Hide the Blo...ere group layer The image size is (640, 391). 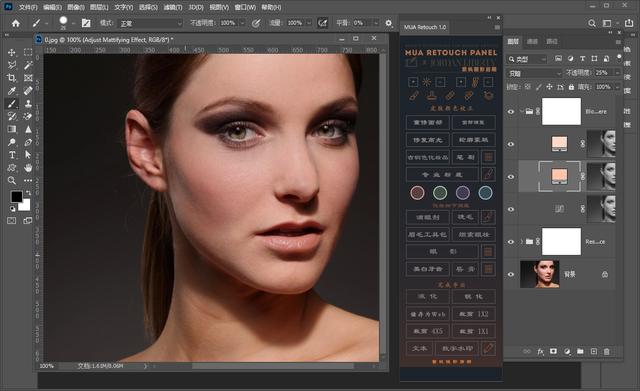click(511, 111)
